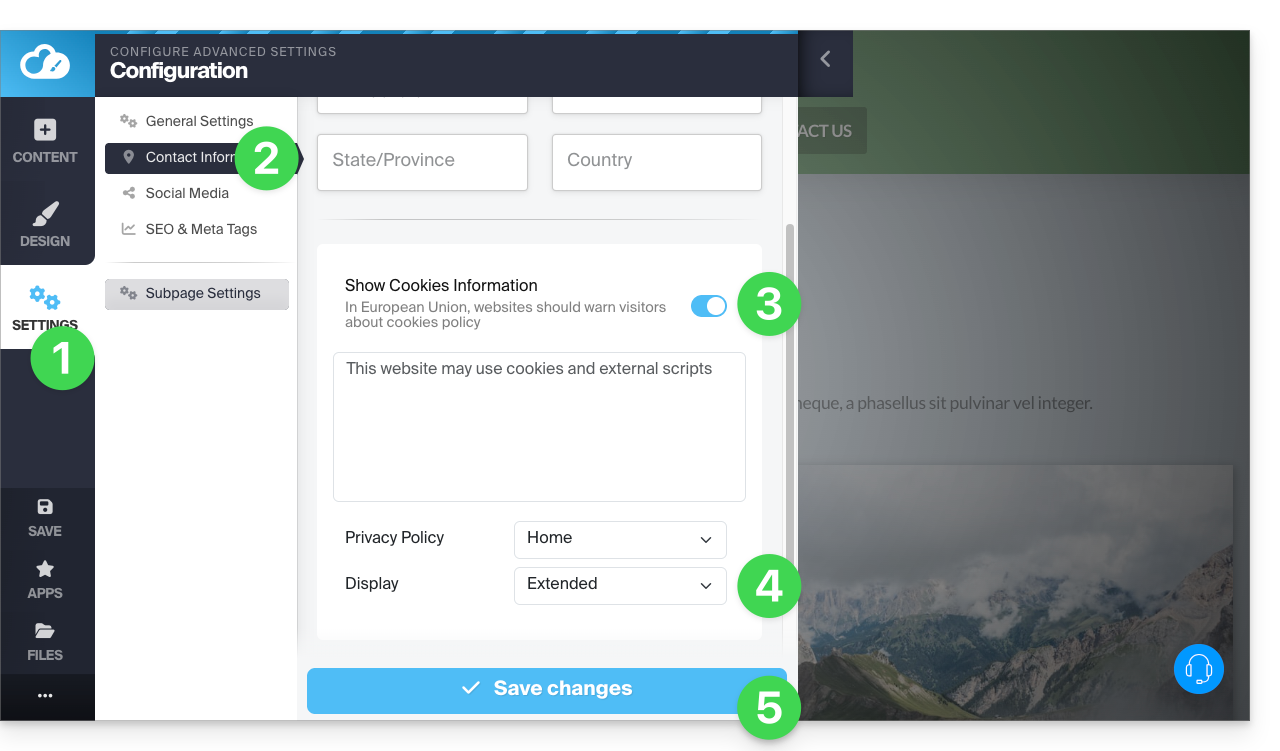1280x751 pixels.
Task: Click the three-dot more options icon
Action: click(45, 696)
